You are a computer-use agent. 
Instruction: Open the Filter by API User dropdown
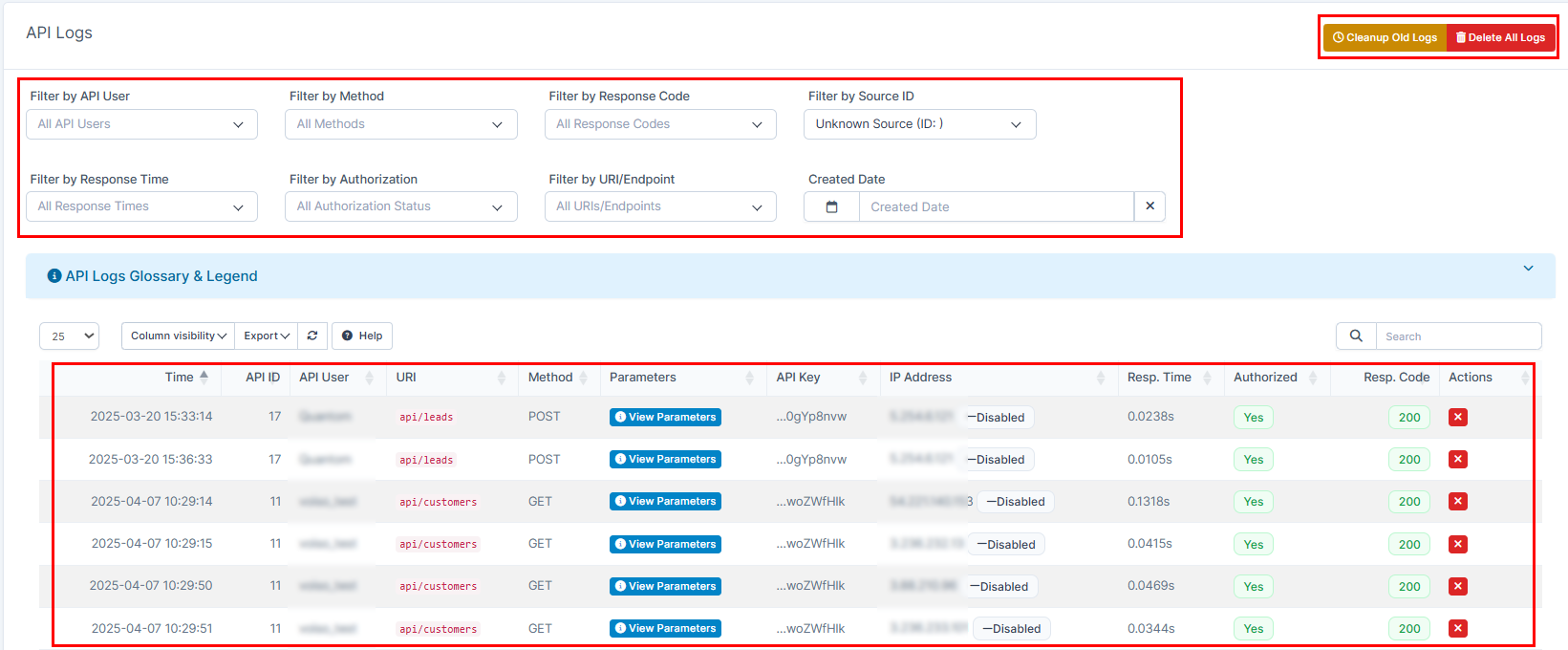point(141,124)
